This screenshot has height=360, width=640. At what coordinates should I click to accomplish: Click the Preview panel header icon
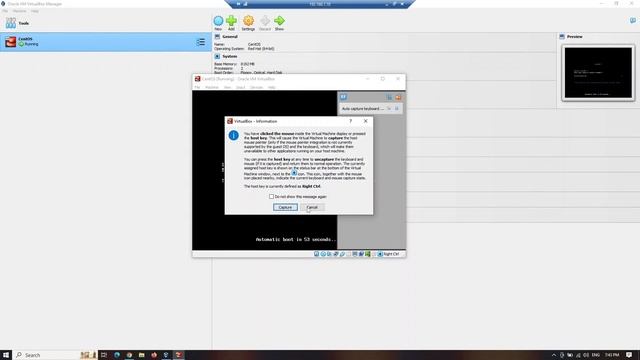(562, 37)
